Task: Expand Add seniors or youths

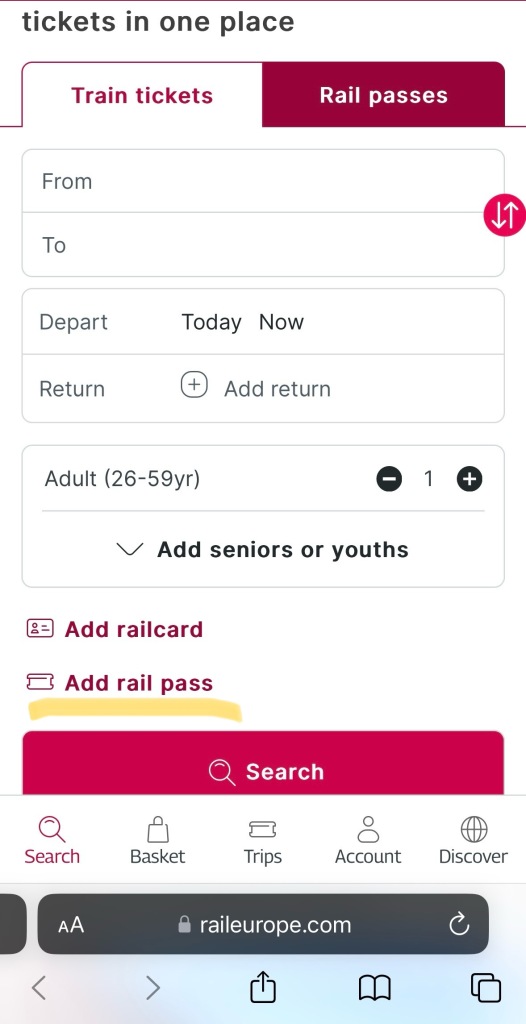Action: point(263,550)
